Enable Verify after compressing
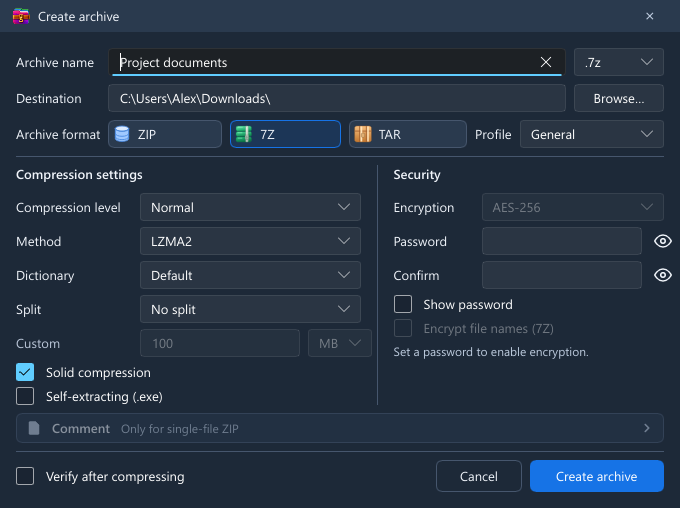680x508 pixels. (x=25, y=476)
